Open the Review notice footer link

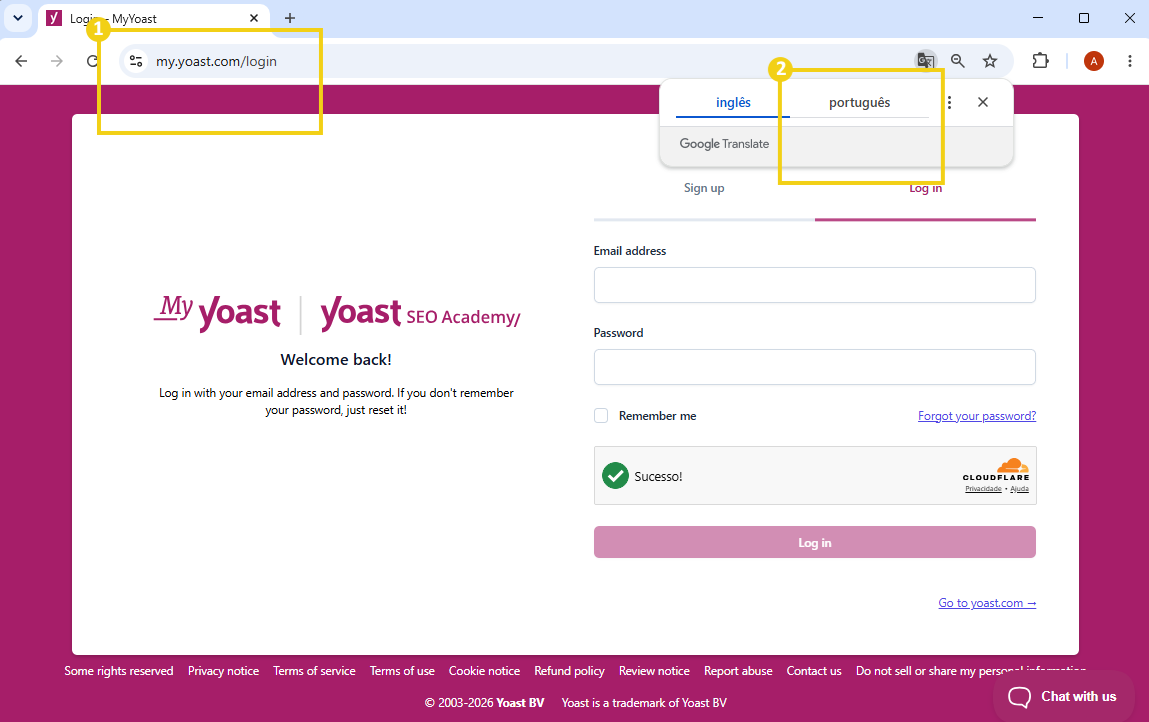pyautogui.click(x=654, y=671)
